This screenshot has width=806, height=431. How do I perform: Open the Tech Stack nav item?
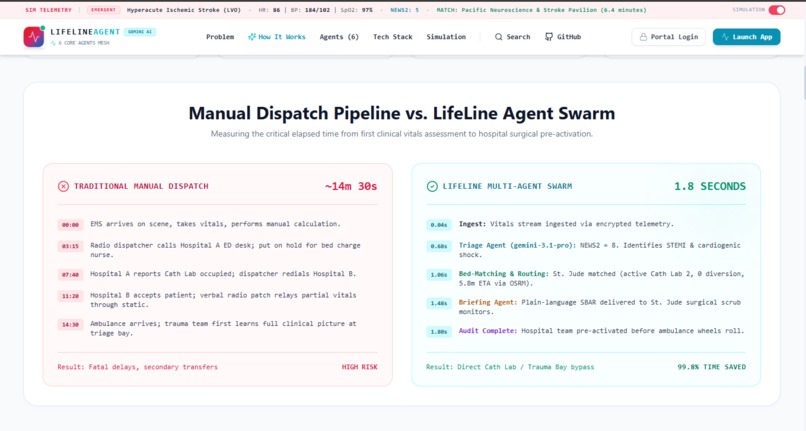pyautogui.click(x=393, y=37)
